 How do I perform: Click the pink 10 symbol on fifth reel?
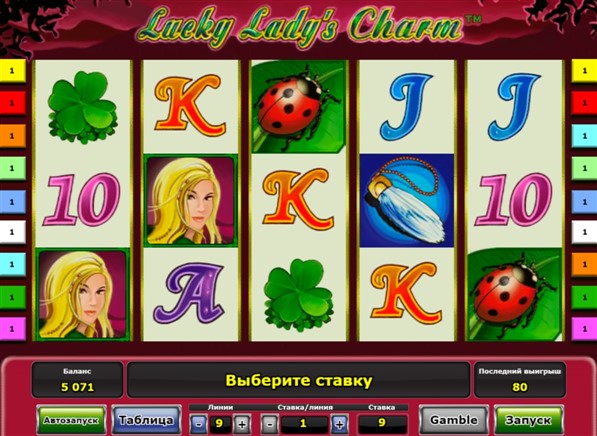514,200
